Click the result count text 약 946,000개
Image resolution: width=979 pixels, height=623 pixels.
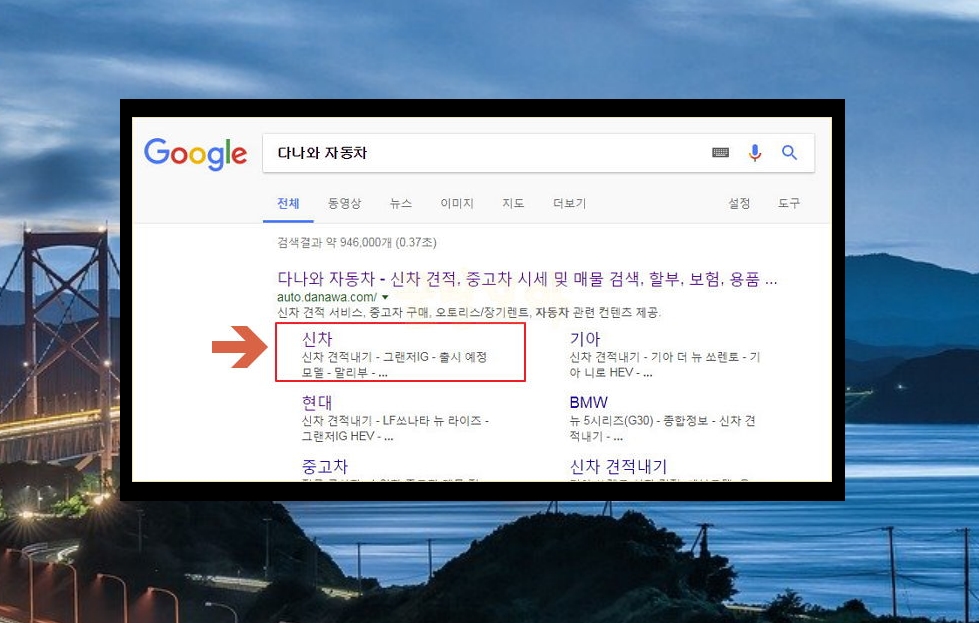358,242
